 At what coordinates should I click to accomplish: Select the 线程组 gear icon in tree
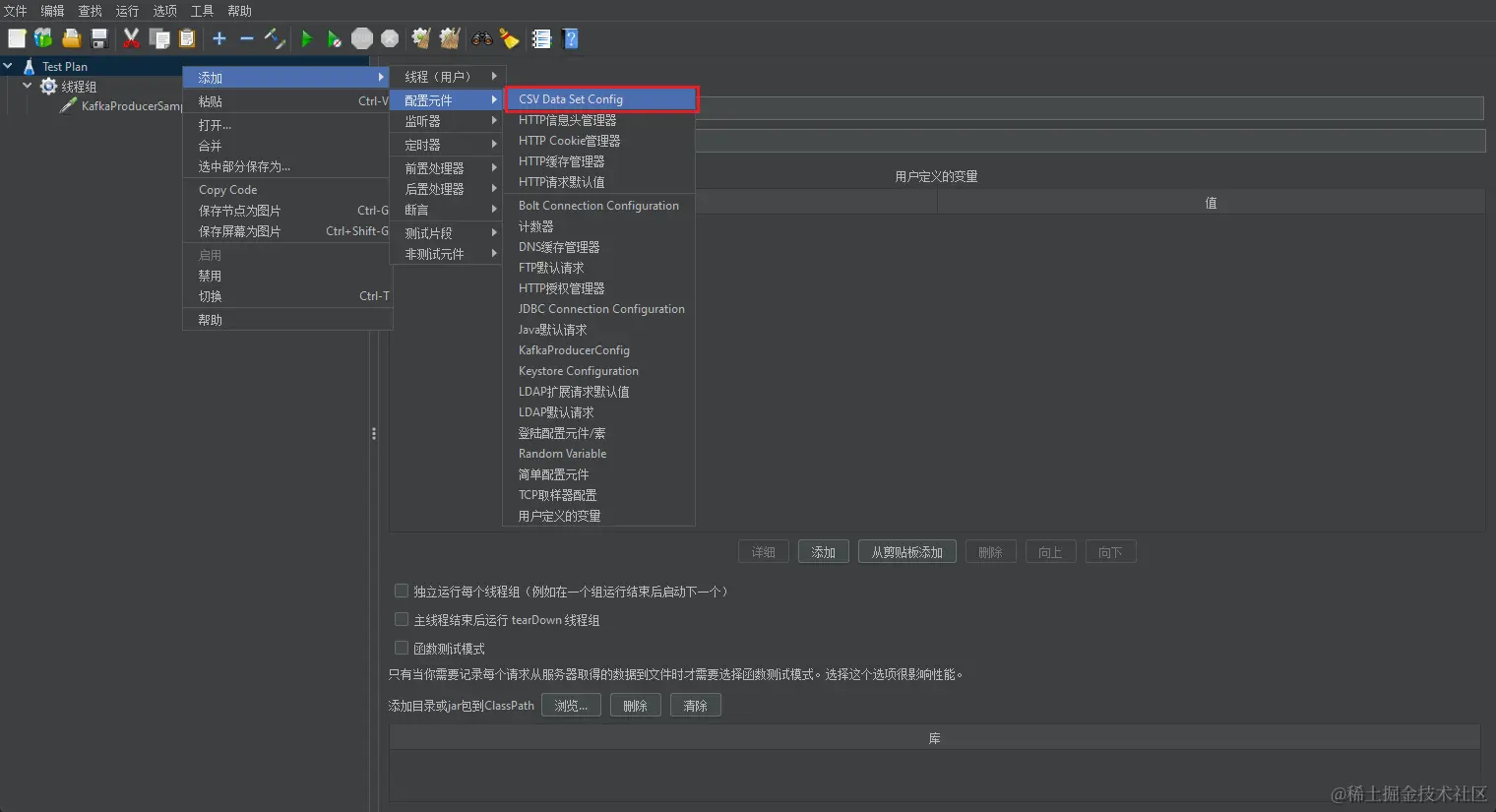pyautogui.click(x=48, y=87)
